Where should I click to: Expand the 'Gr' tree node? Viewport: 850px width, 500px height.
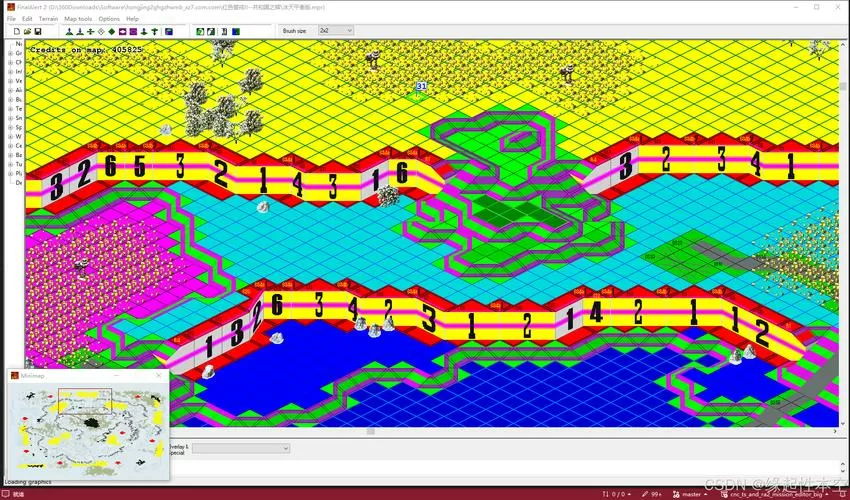click(x=10, y=53)
